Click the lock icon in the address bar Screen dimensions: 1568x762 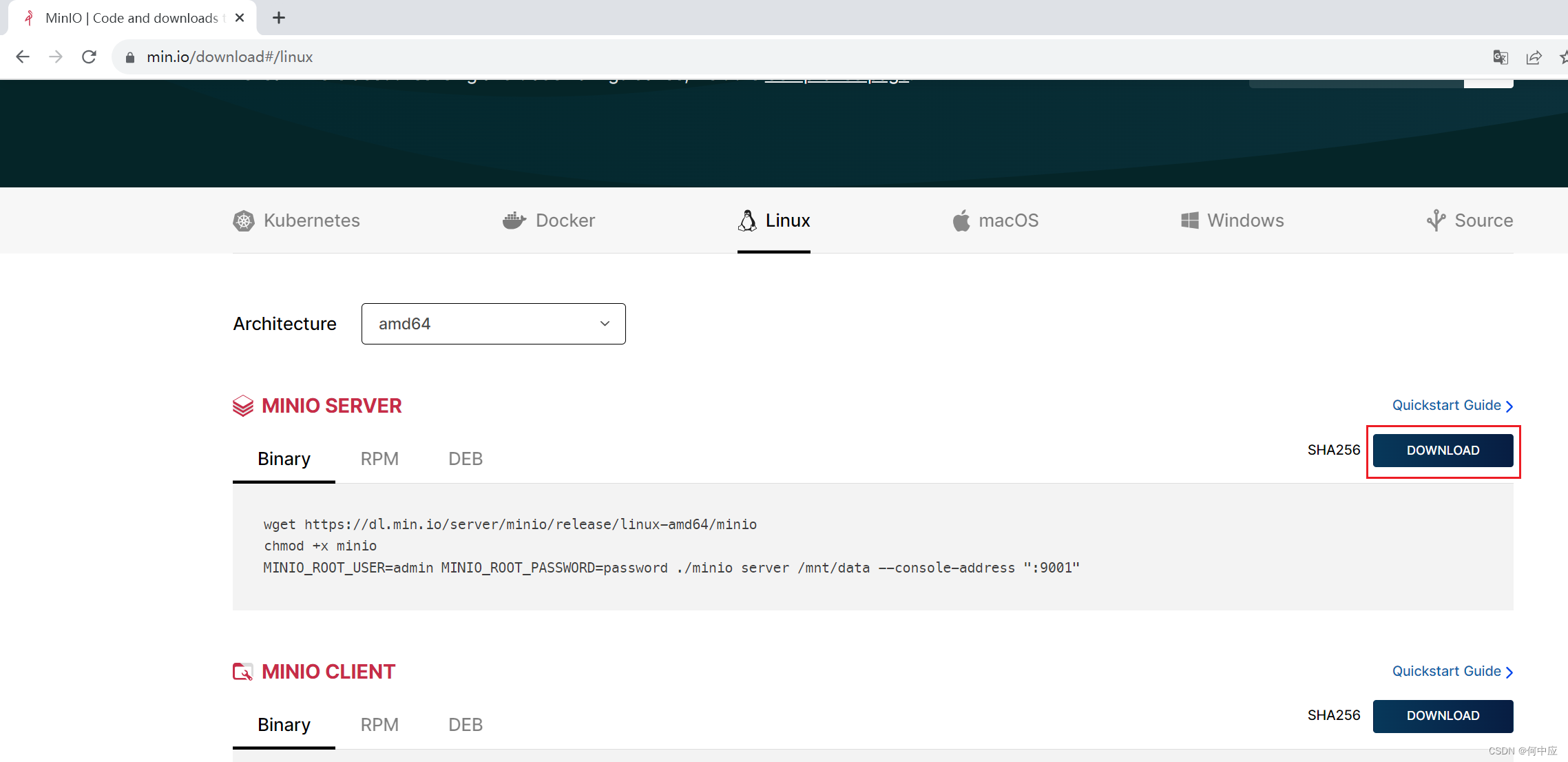[129, 57]
